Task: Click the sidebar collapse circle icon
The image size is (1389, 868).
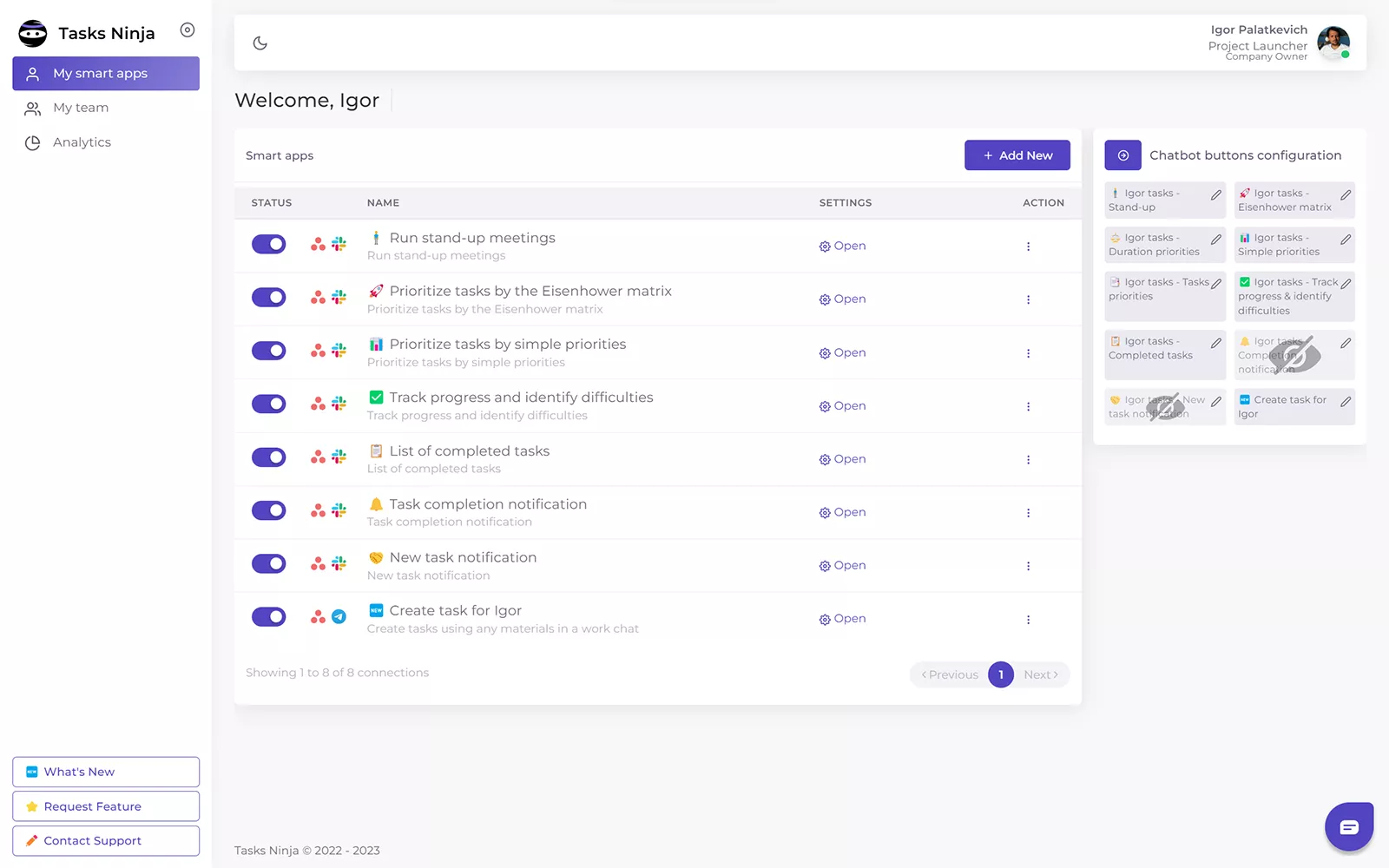Action: point(187,30)
